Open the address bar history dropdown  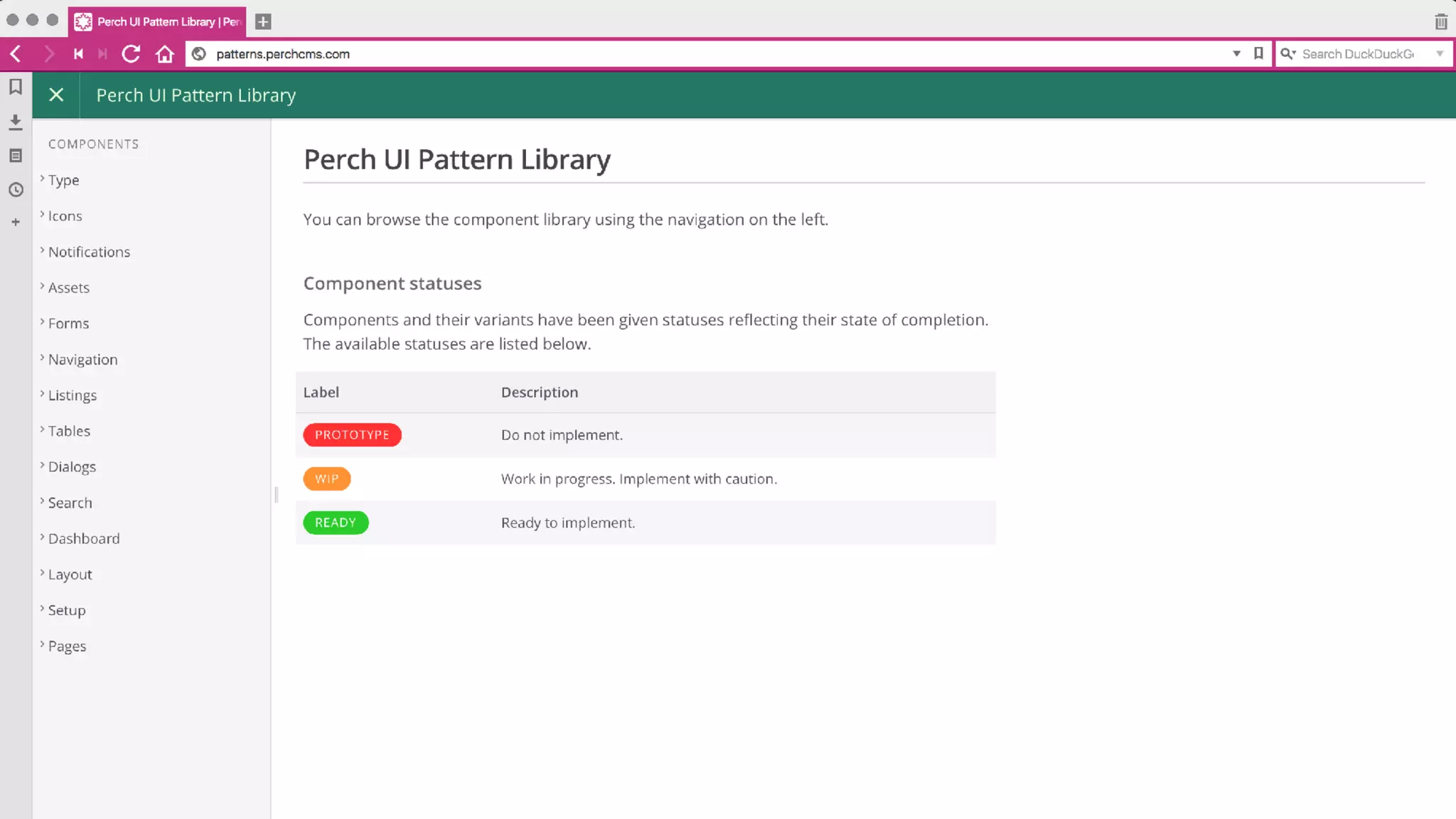(x=1236, y=54)
